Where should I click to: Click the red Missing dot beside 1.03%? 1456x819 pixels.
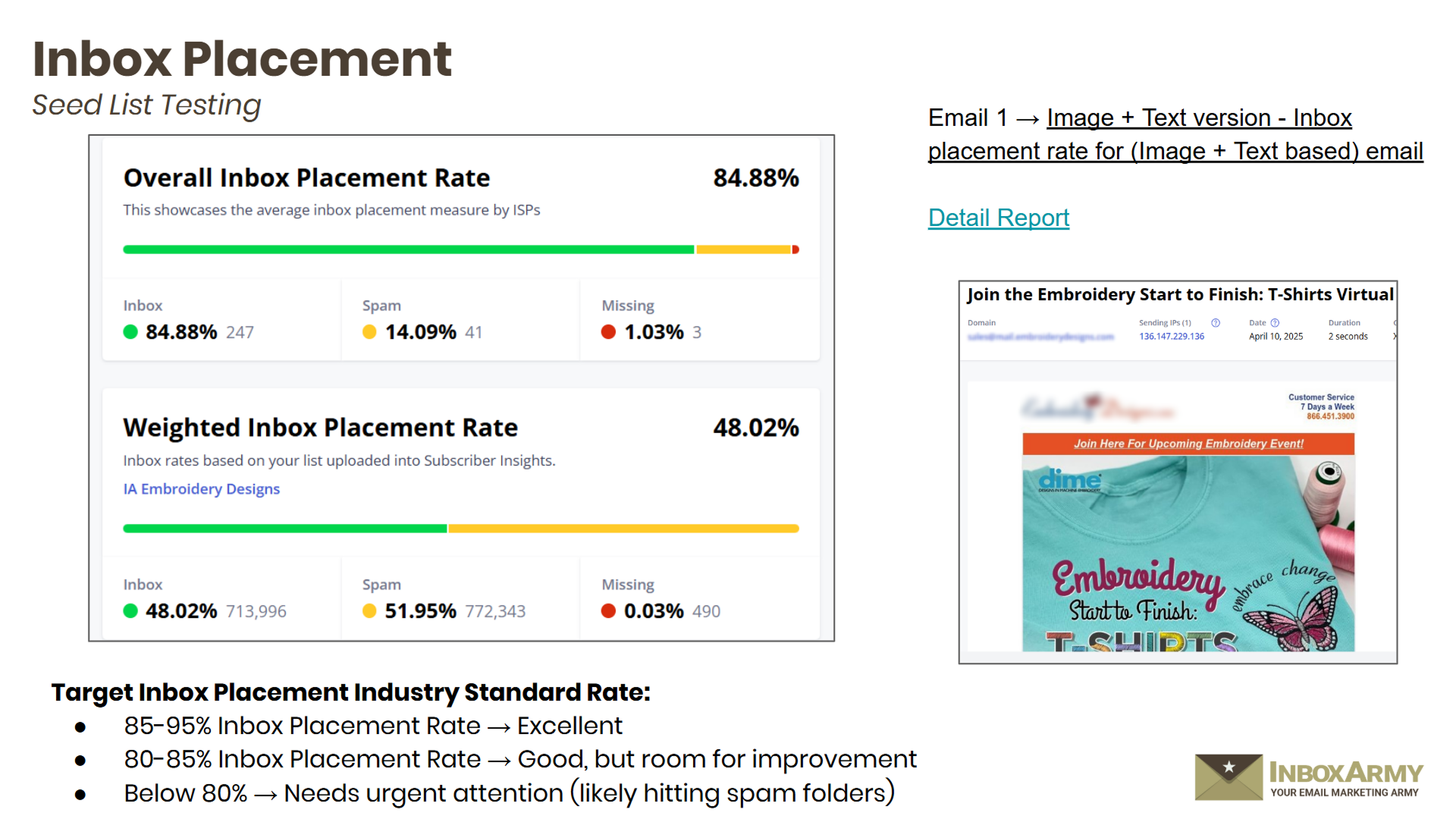pyautogui.click(x=608, y=332)
